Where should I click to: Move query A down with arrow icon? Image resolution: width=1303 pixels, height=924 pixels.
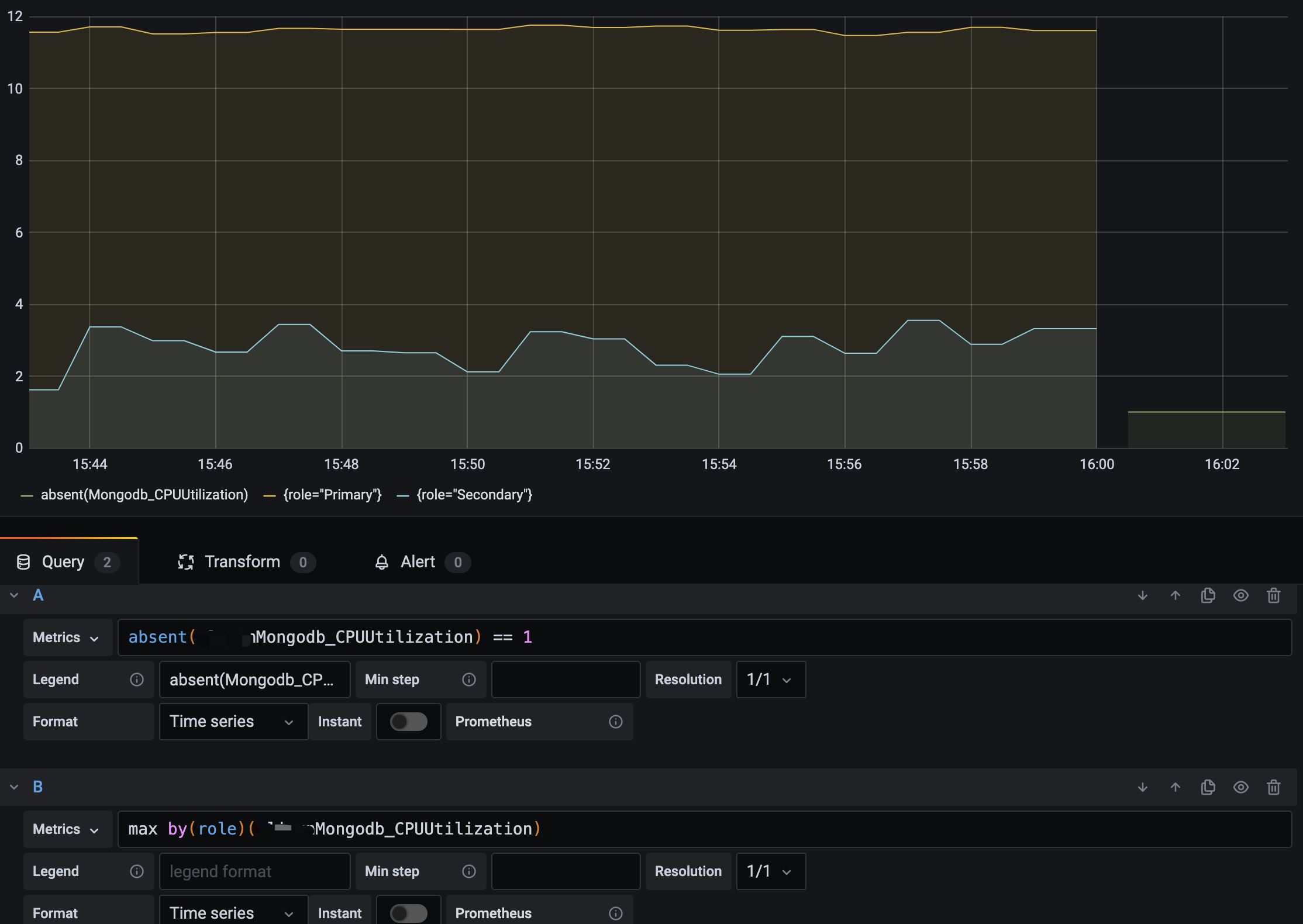[x=1142, y=596]
